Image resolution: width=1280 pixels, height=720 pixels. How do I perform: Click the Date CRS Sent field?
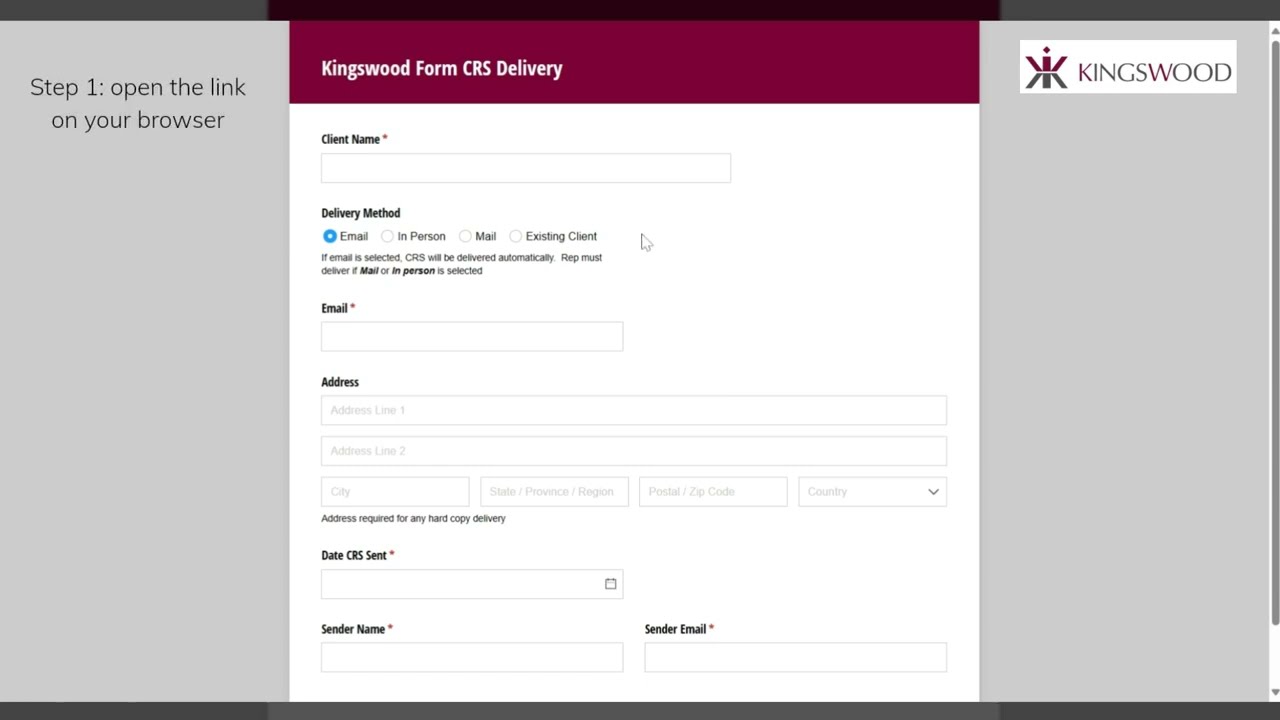(x=472, y=584)
